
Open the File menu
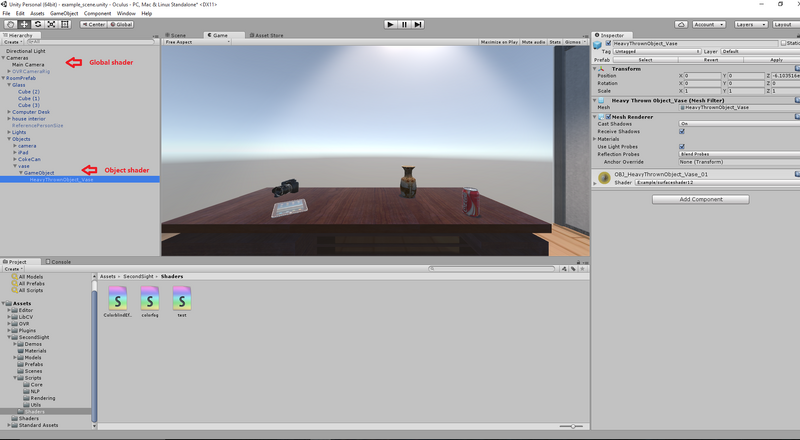[6, 13]
